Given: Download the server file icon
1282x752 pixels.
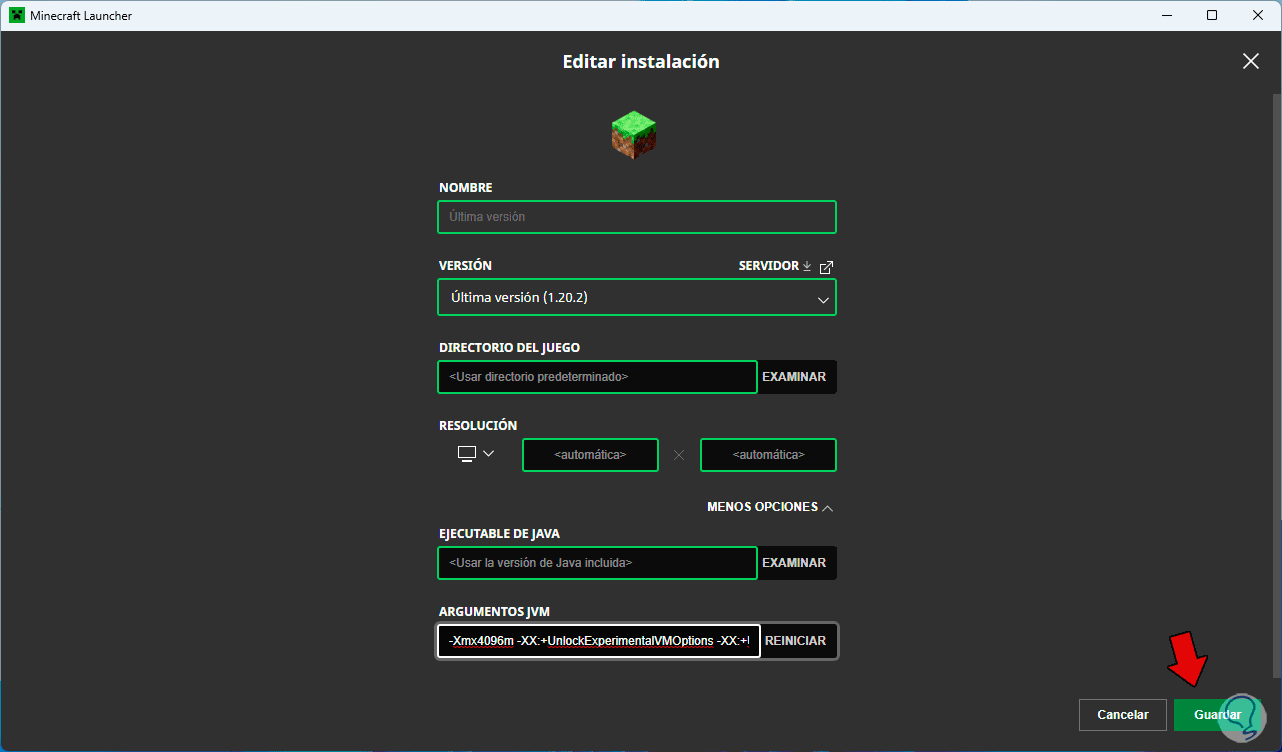Looking at the screenshot, I should click(x=807, y=266).
